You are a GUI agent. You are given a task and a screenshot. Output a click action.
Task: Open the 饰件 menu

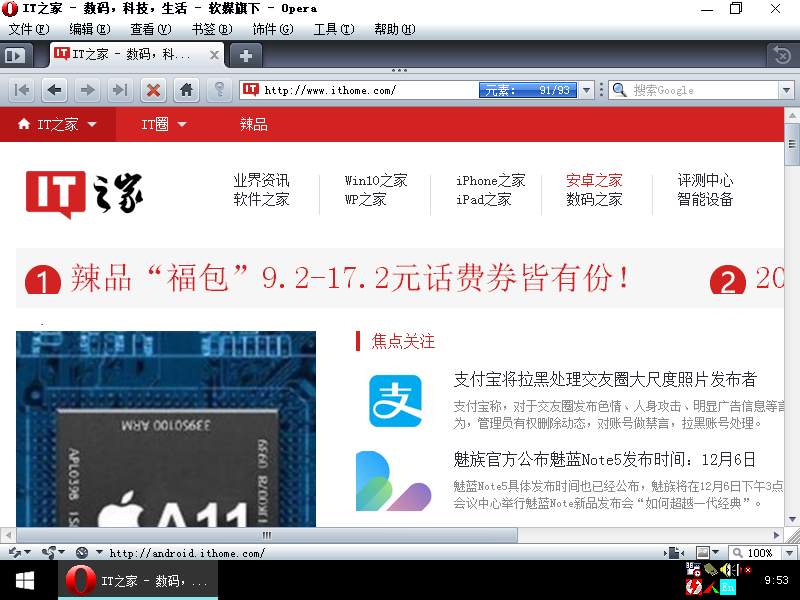point(273,30)
